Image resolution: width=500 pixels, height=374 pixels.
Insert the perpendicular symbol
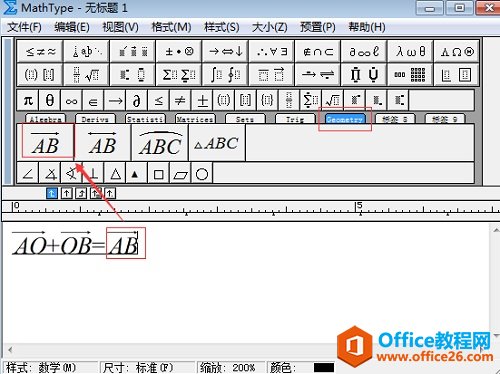93,173
